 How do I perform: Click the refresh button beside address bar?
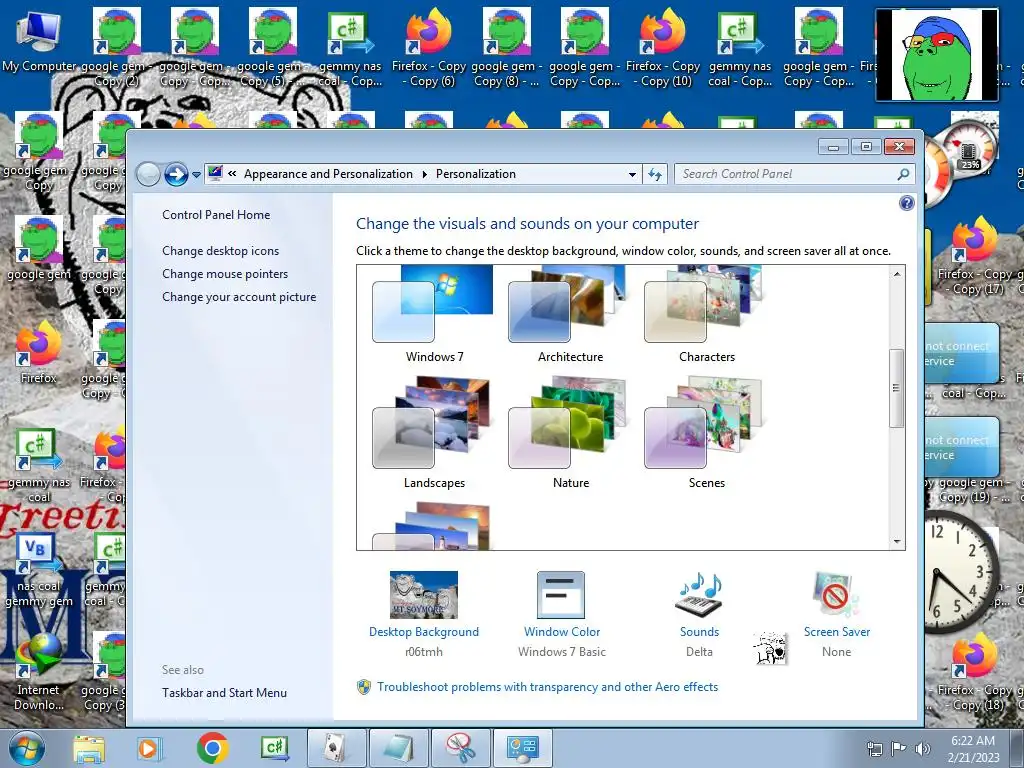tap(655, 174)
